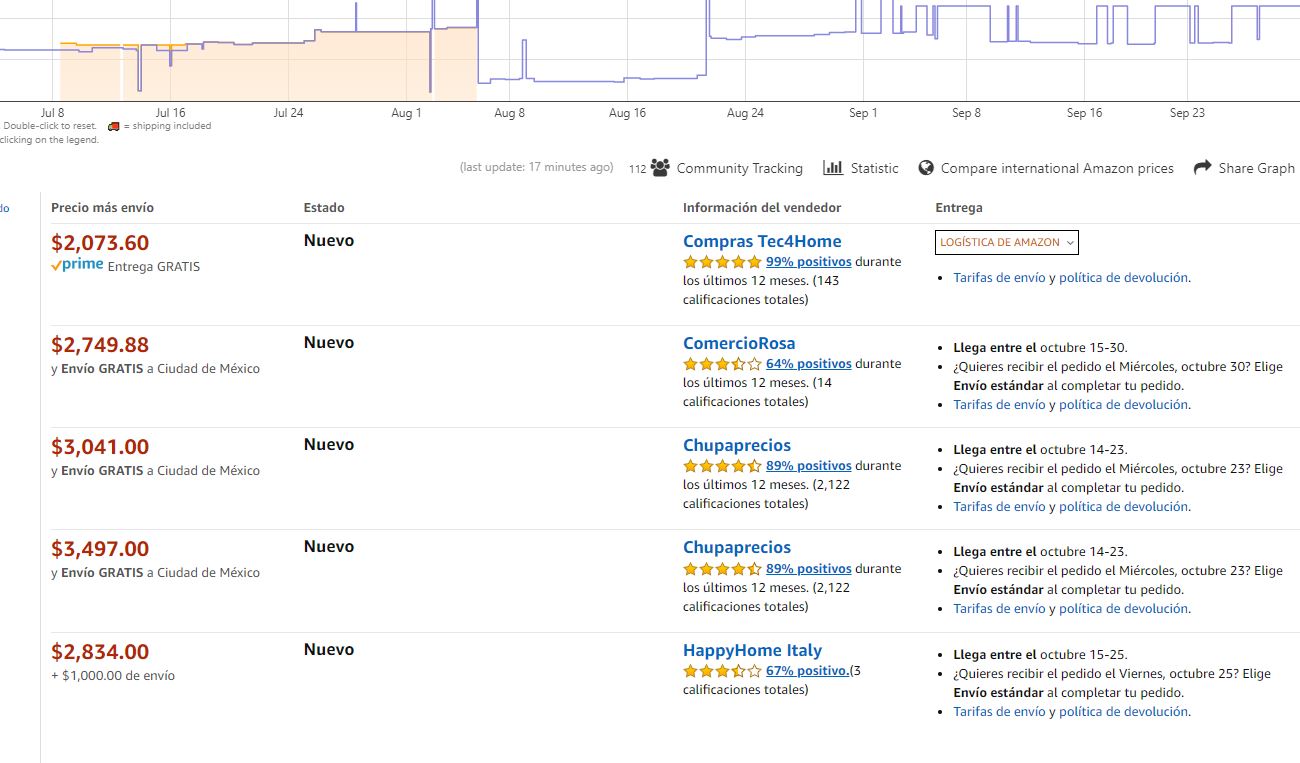The width and height of the screenshot is (1300, 763).
Task: Click star rating of Compras Tec4Home
Action: [722, 262]
